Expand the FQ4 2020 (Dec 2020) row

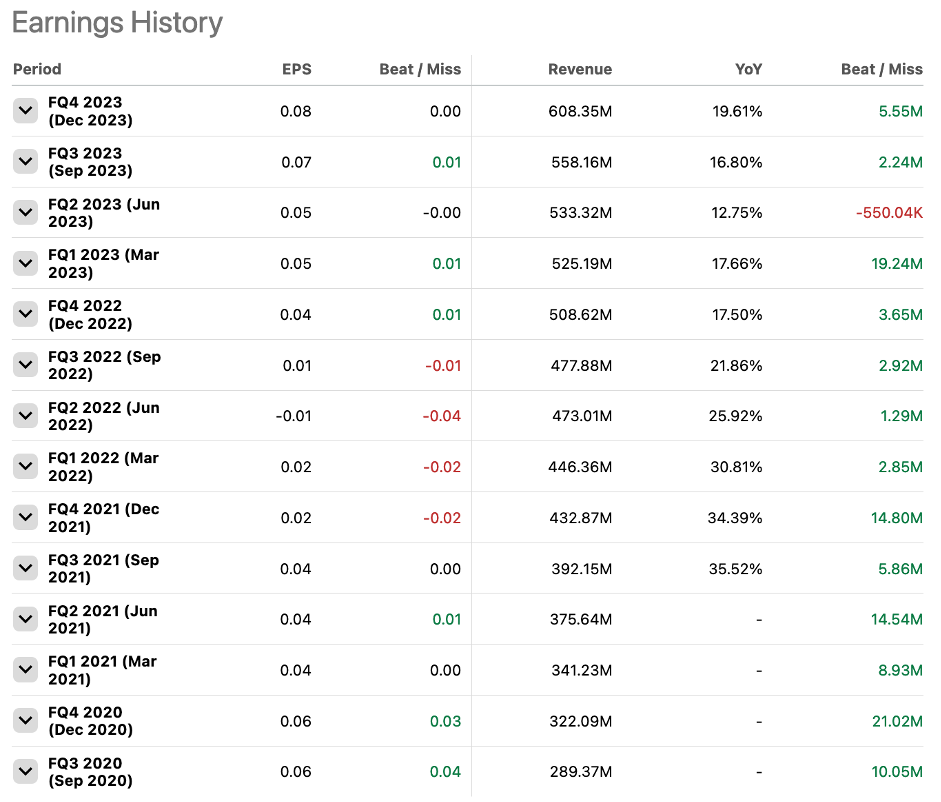click(25, 721)
